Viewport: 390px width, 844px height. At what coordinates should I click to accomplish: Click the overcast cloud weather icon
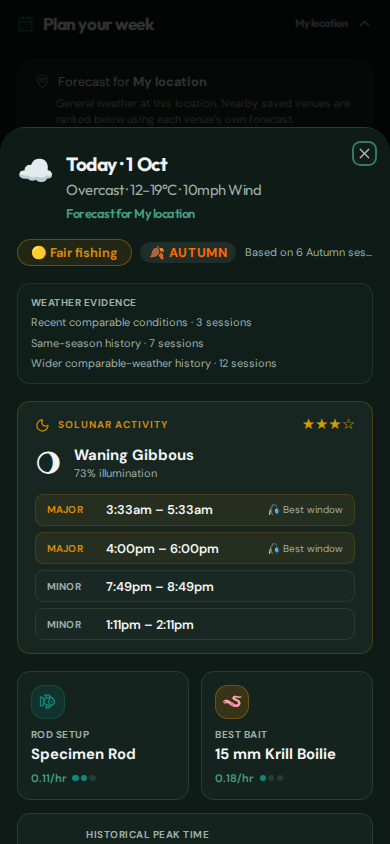(x=36, y=171)
